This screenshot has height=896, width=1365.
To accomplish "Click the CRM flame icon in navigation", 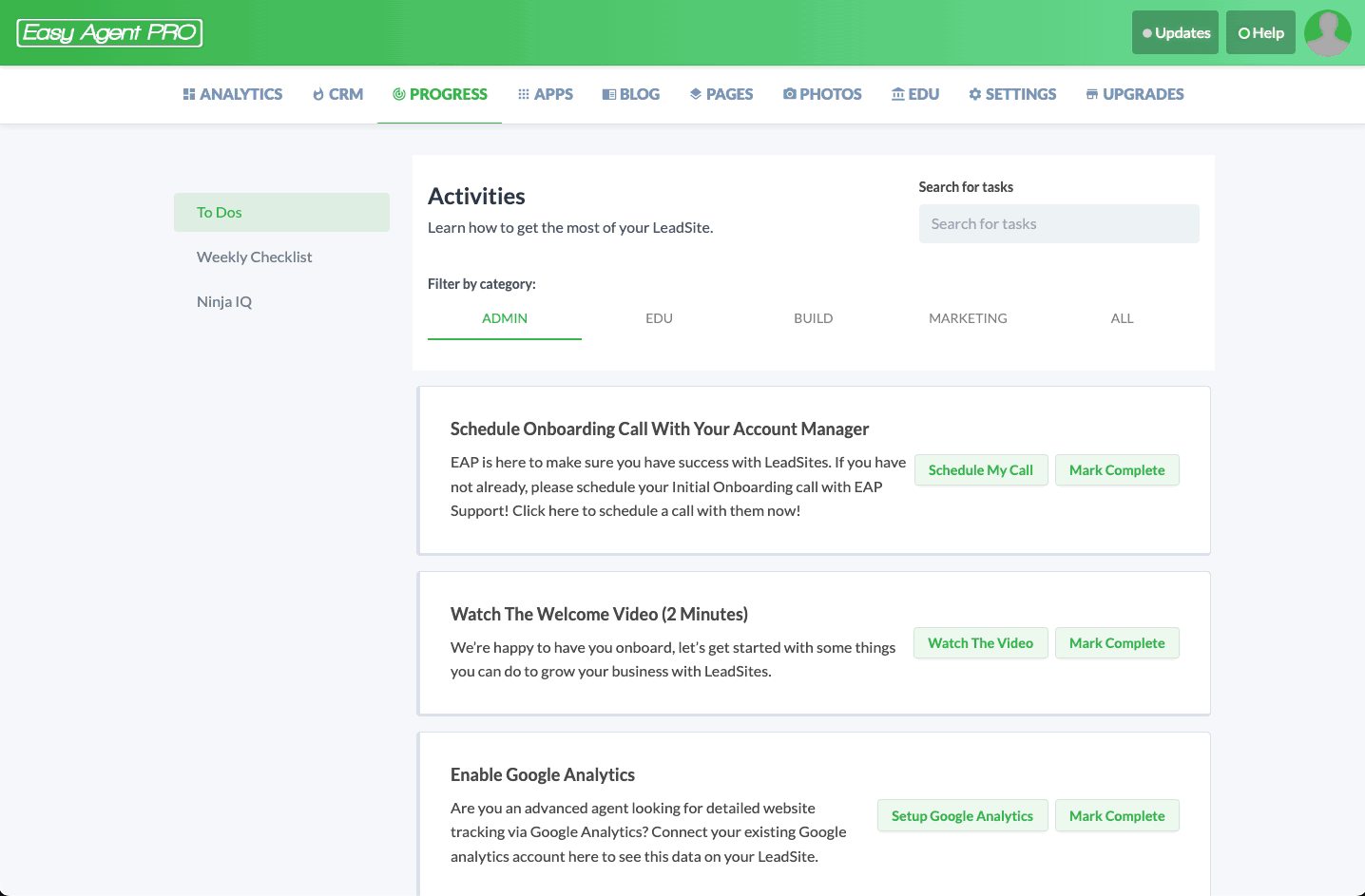I will tap(318, 94).
